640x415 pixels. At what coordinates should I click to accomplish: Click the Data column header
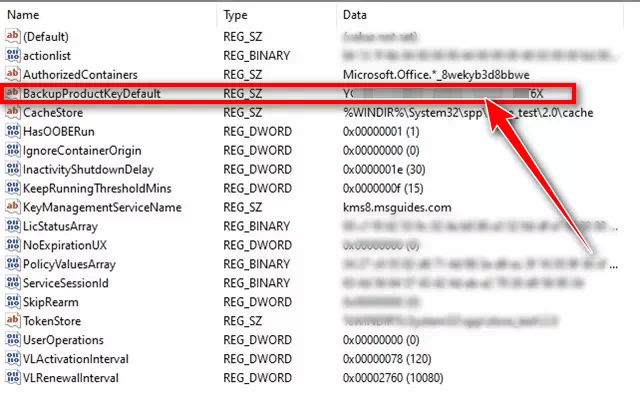355,15
